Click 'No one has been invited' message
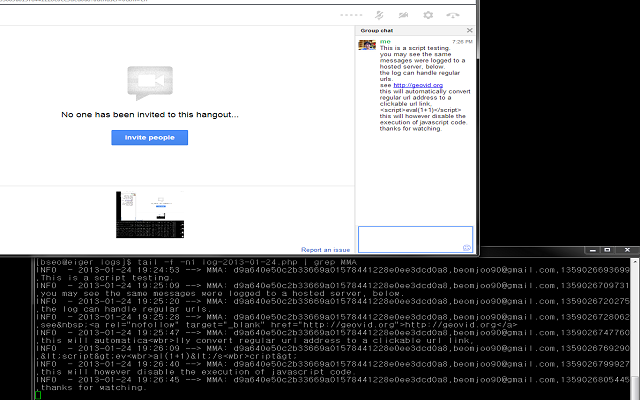Screen dimensions: 640x400 [150, 115]
